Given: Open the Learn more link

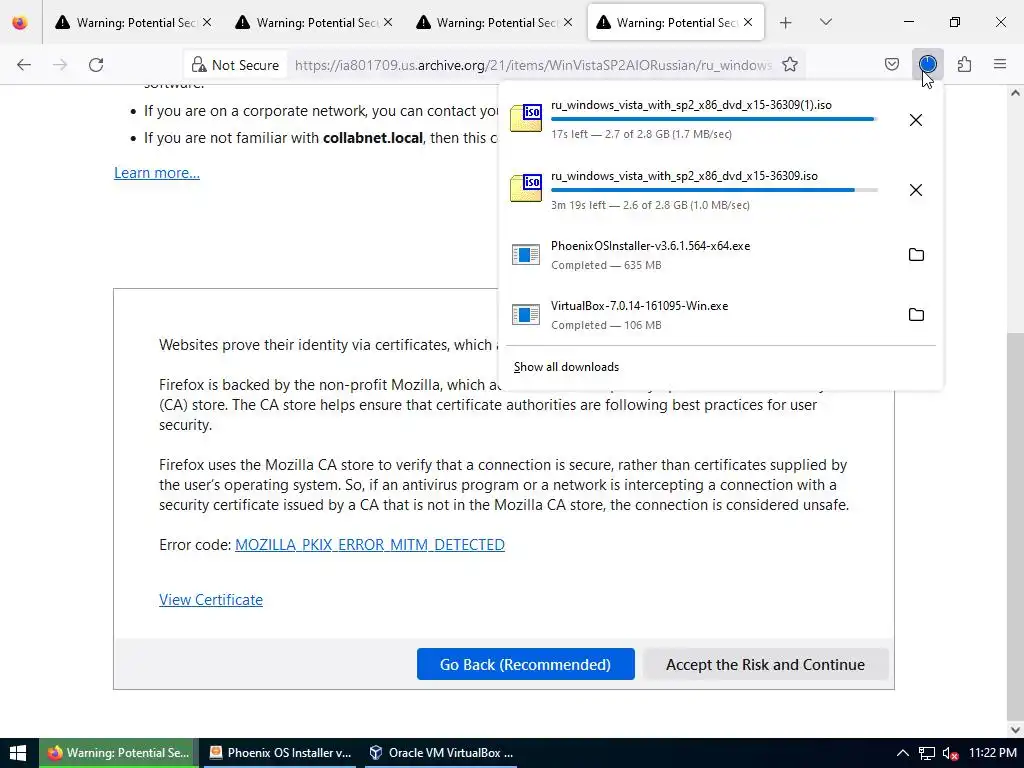Looking at the screenshot, I should tap(157, 173).
